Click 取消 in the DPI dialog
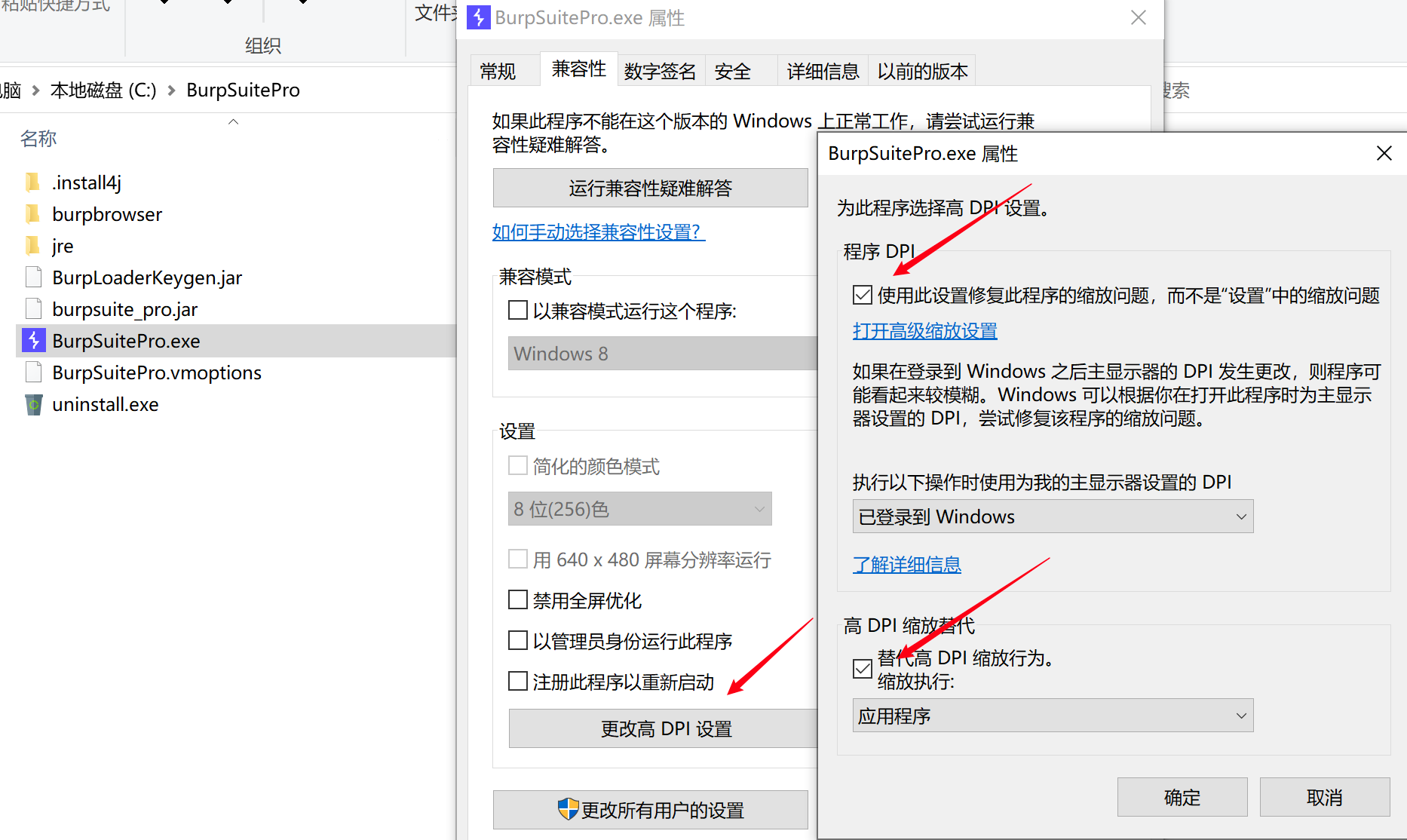The height and width of the screenshot is (840, 1407). 1325,797
